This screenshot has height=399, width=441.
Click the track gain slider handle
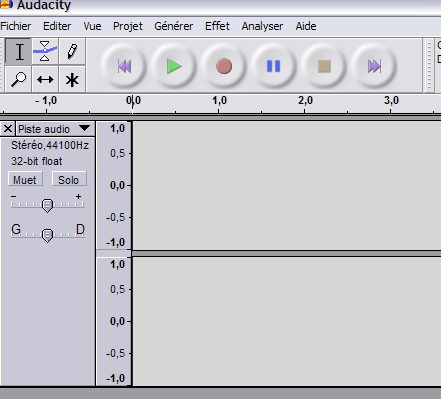(47, 206)
